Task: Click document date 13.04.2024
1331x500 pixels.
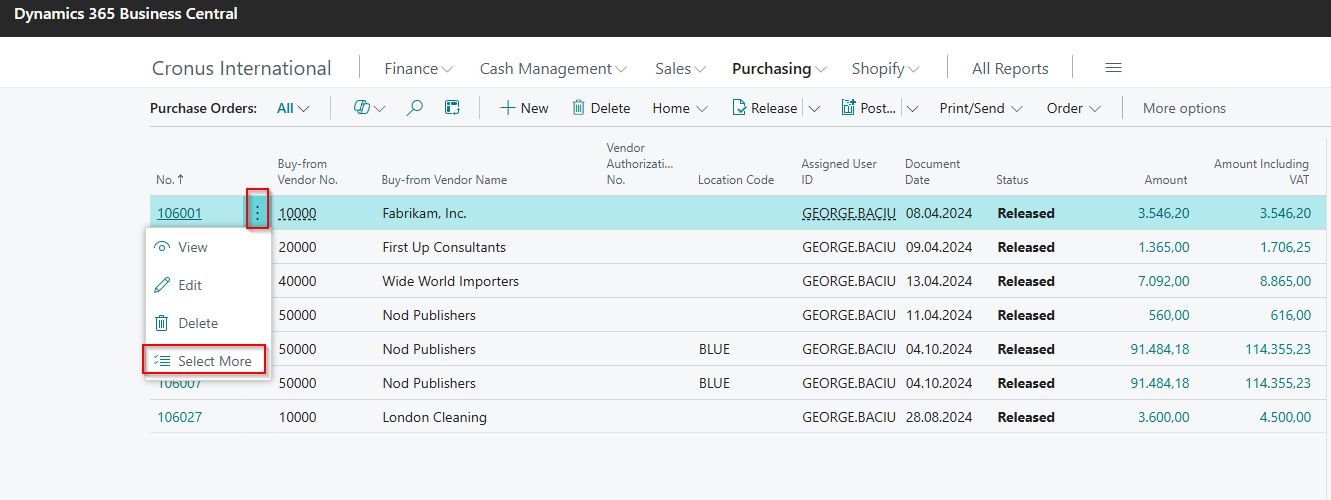Action: [938, 281]
